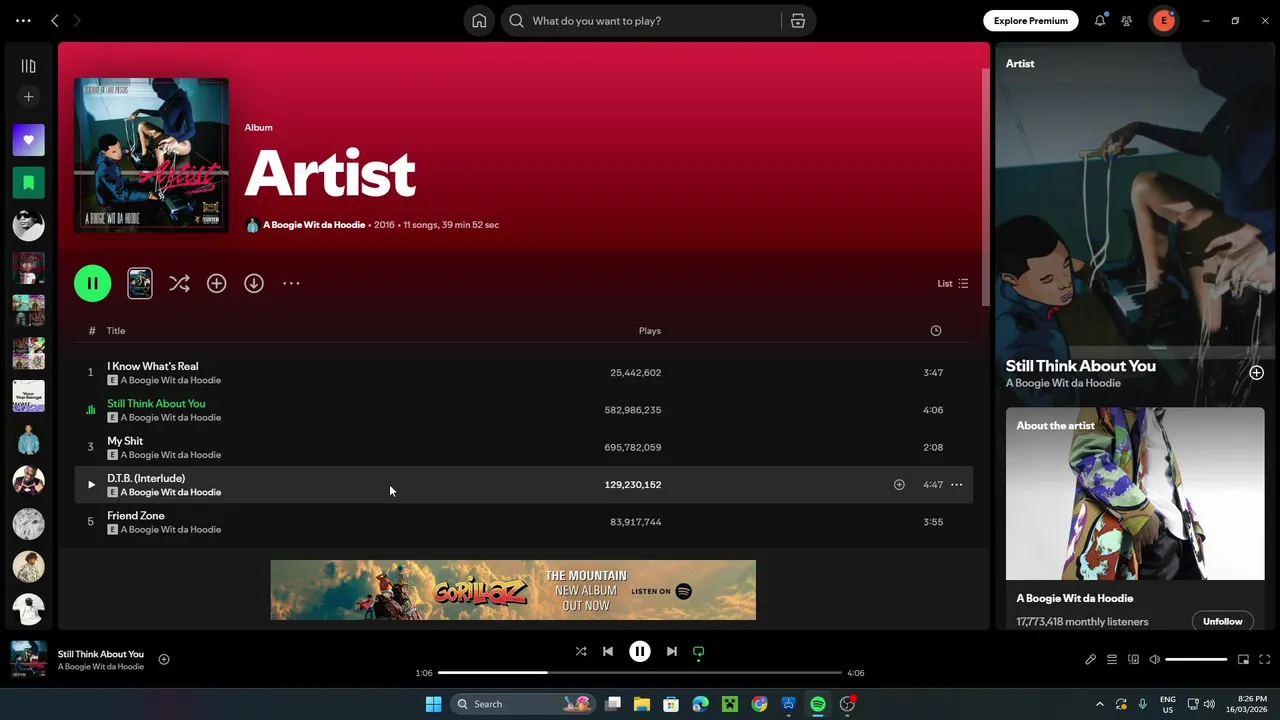Adjust the volume slider
Viewport: 1280px width, 720px height.
tap(1196, 660)
